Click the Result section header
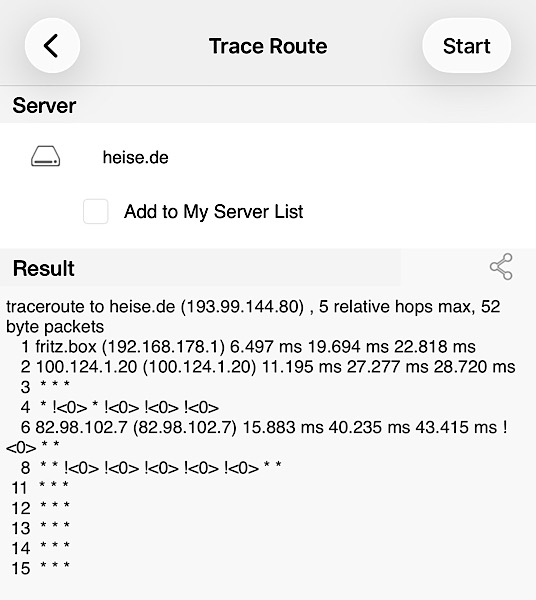 pos(44,268)
